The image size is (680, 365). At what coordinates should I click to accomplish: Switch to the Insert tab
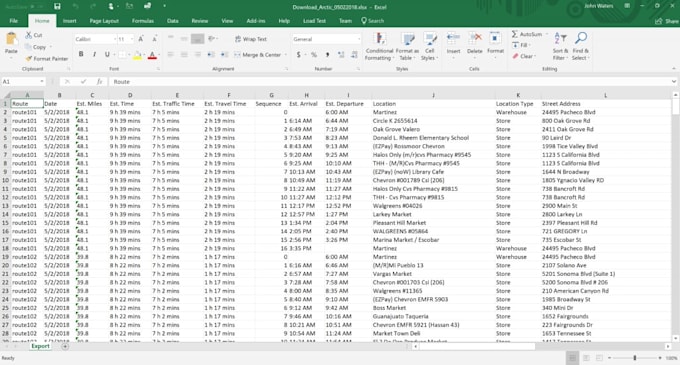point(69,21)
